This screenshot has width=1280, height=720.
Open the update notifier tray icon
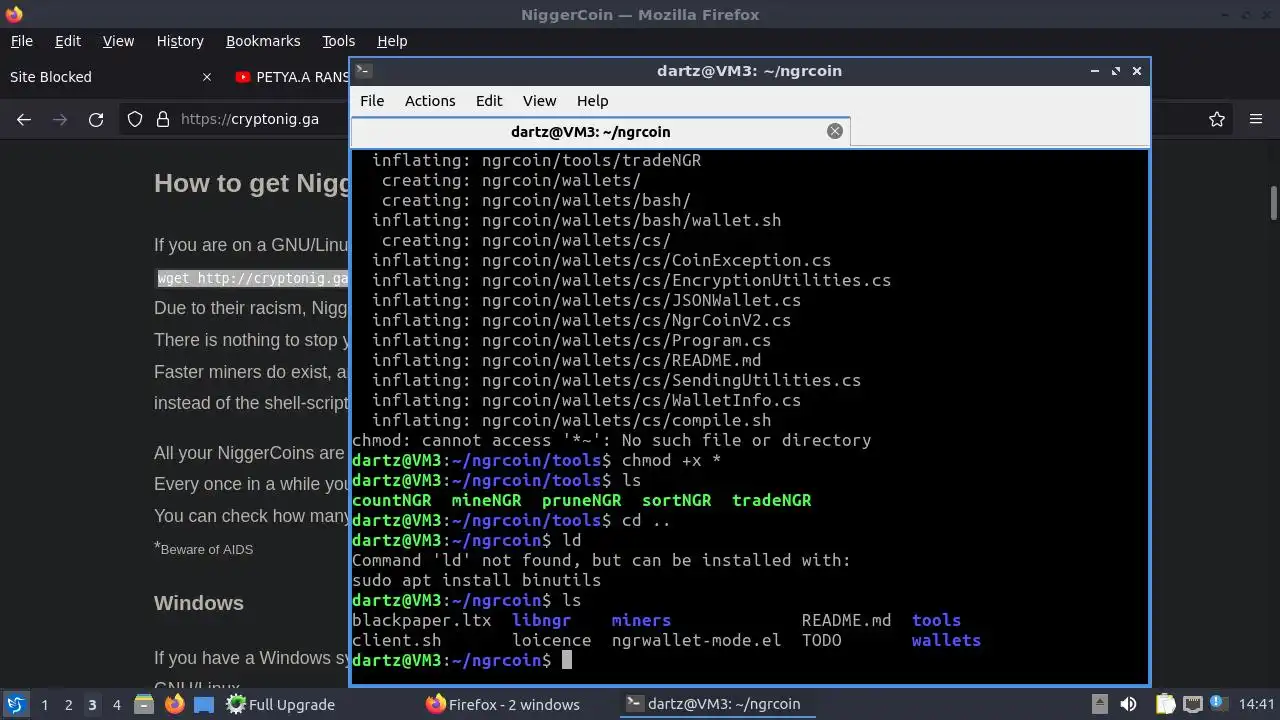coord(1219,704)
